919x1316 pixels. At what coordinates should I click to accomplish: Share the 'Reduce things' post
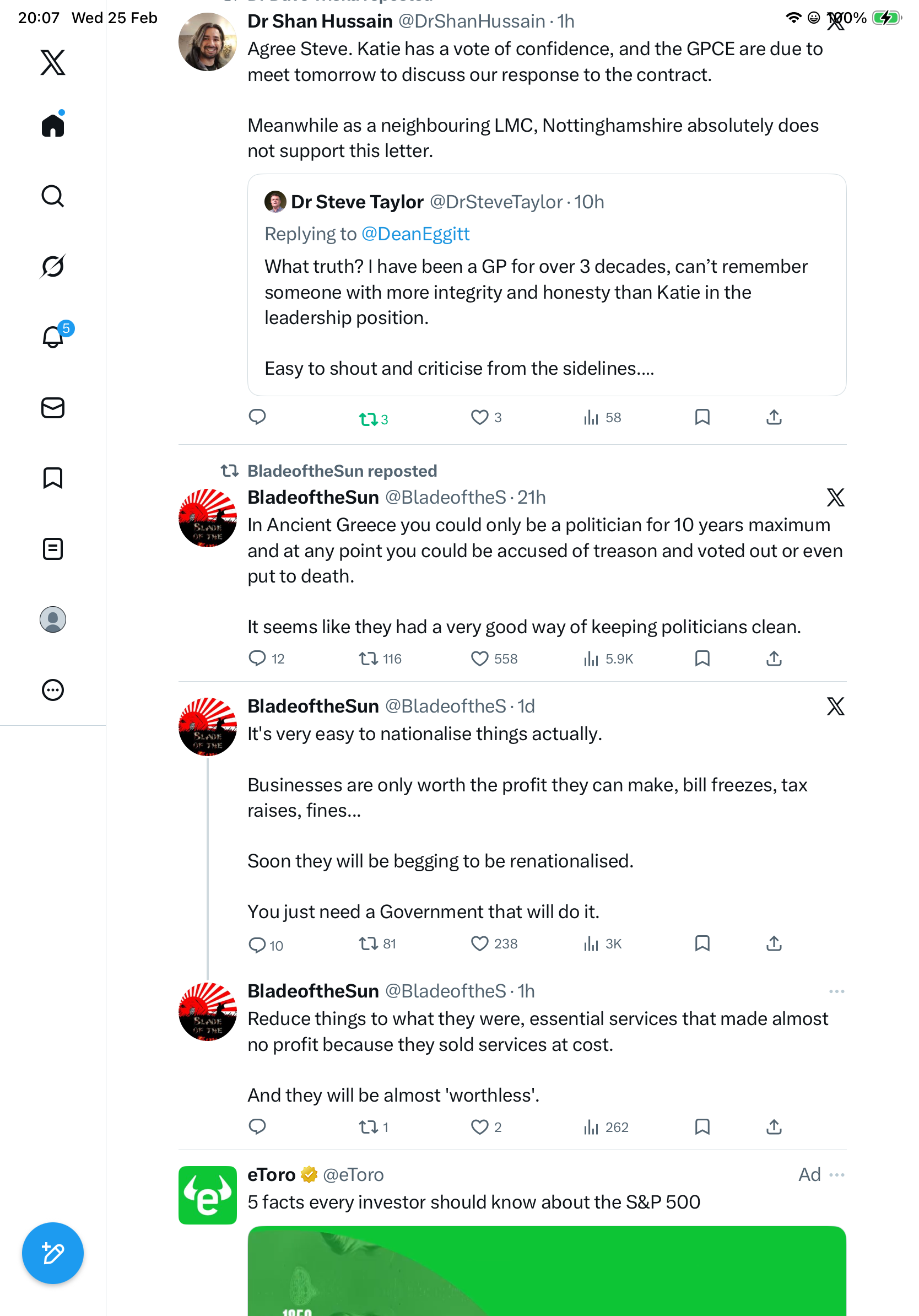coord(774,1127)
